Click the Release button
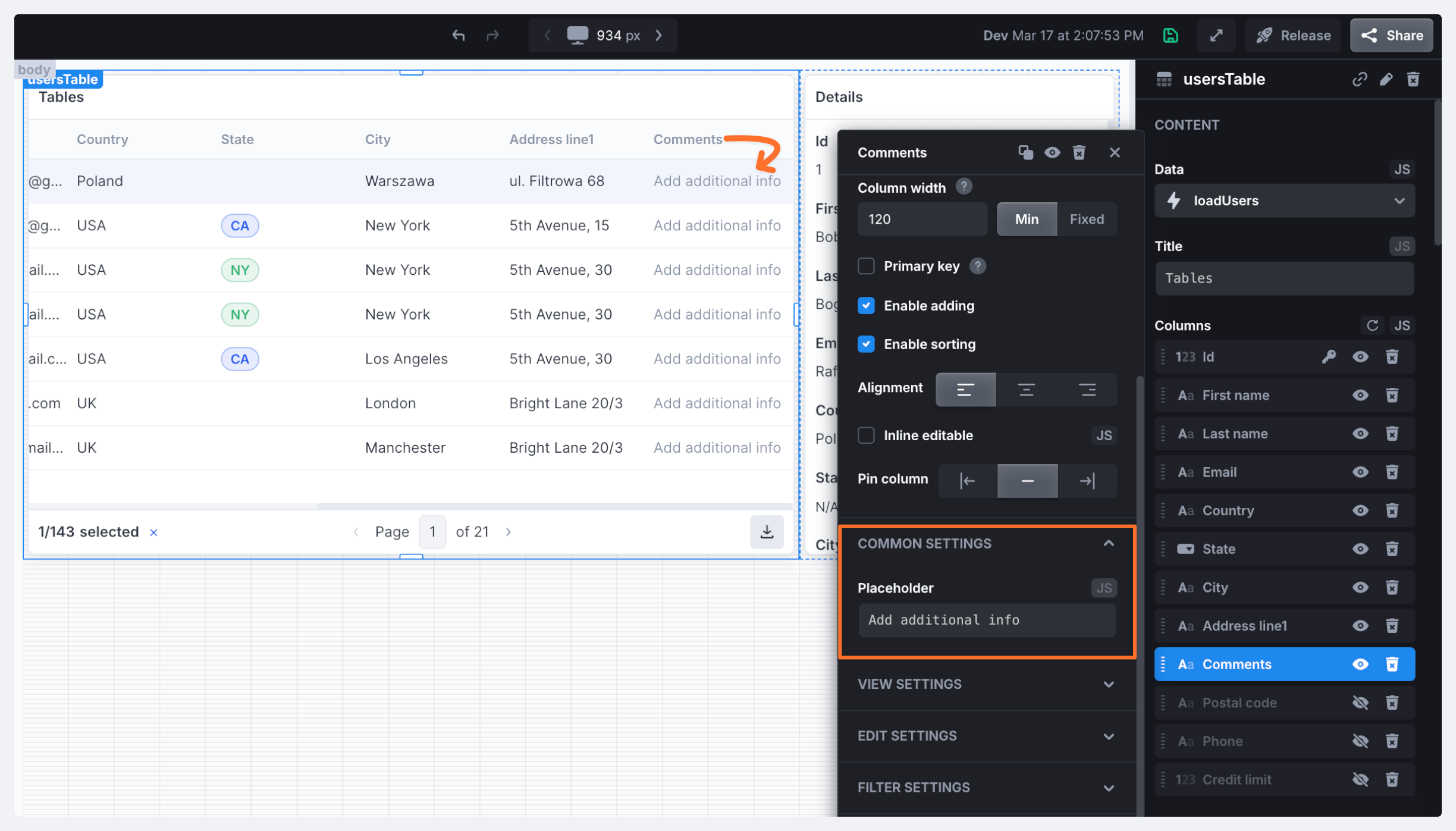Viewport: 1456px width, 831px height. (1293, 36)
